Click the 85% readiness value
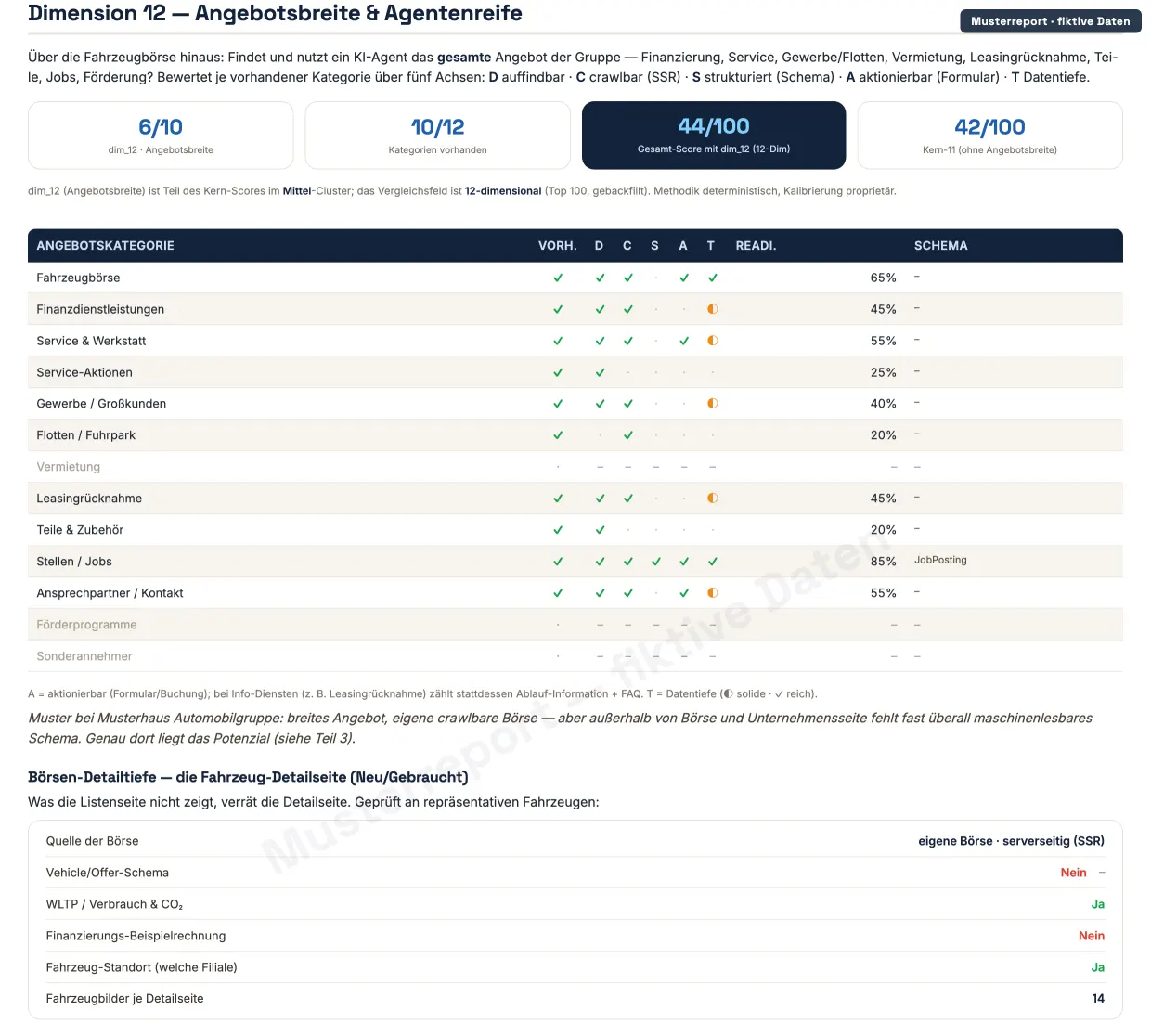The width and height of the screenshot is (1151, 1036). (x=884, y=562)
